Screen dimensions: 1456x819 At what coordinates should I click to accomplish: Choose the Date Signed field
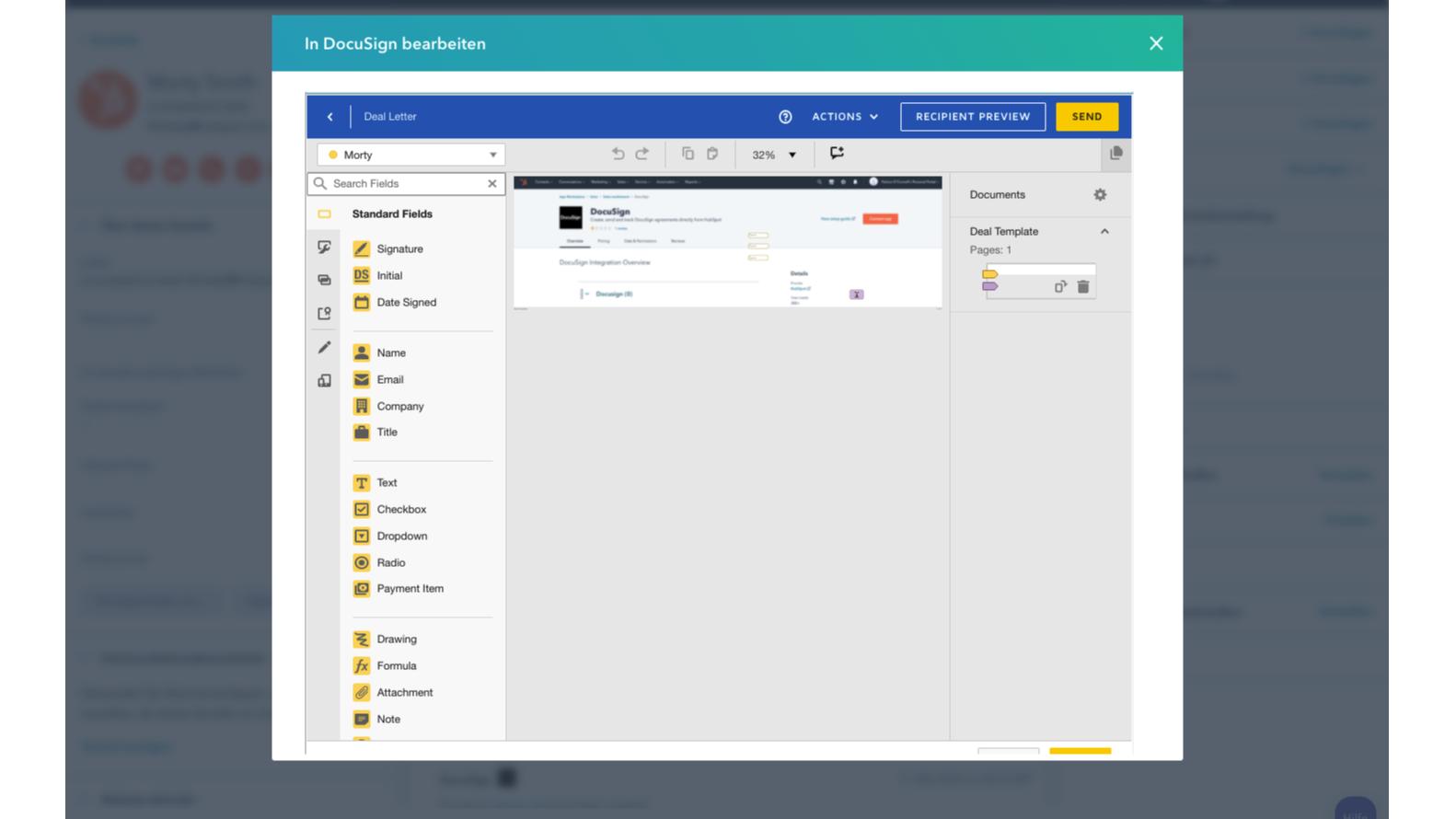coord(405,302)
